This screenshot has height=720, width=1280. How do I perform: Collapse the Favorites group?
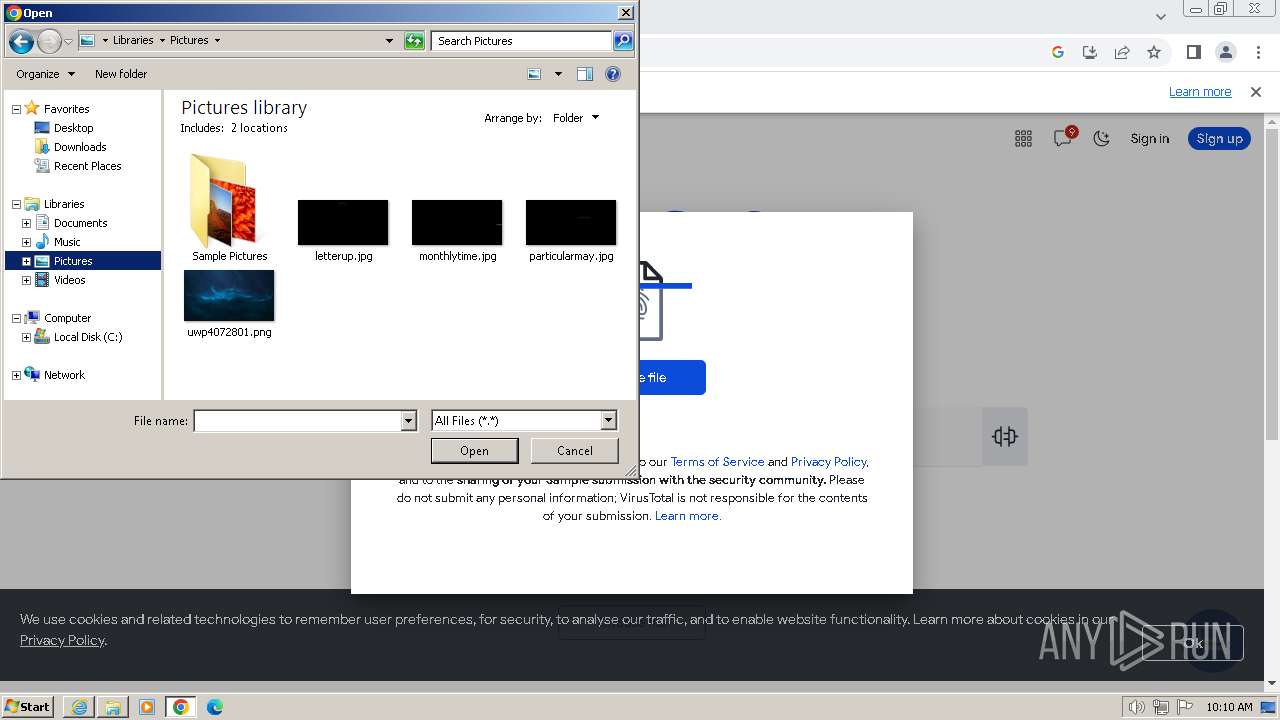tap(16, 109)
